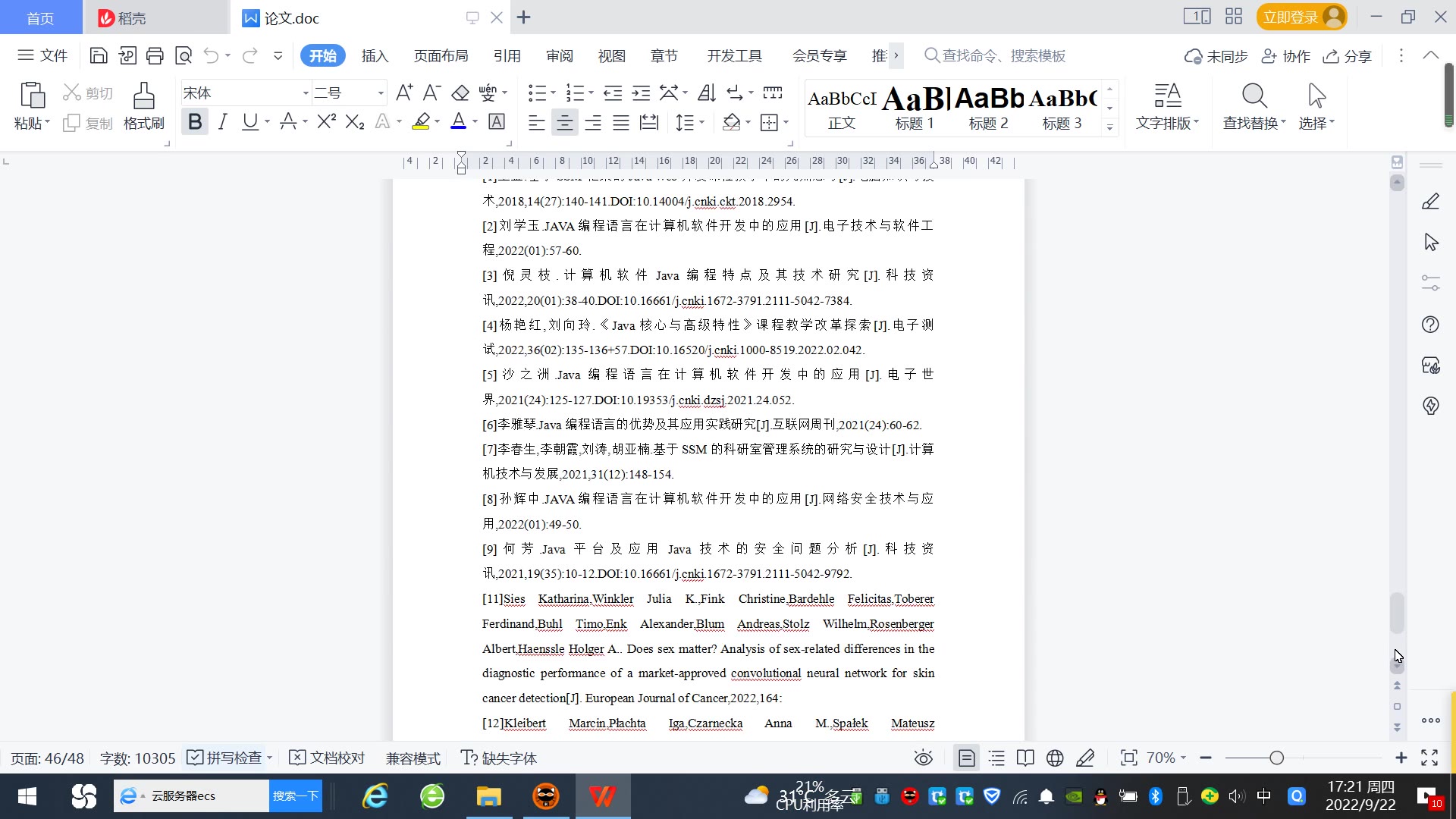Click the 搜索一下 taskbar search button
Image resolution: width=1456 pixels, height=819 pixels.
coord(295,795)
